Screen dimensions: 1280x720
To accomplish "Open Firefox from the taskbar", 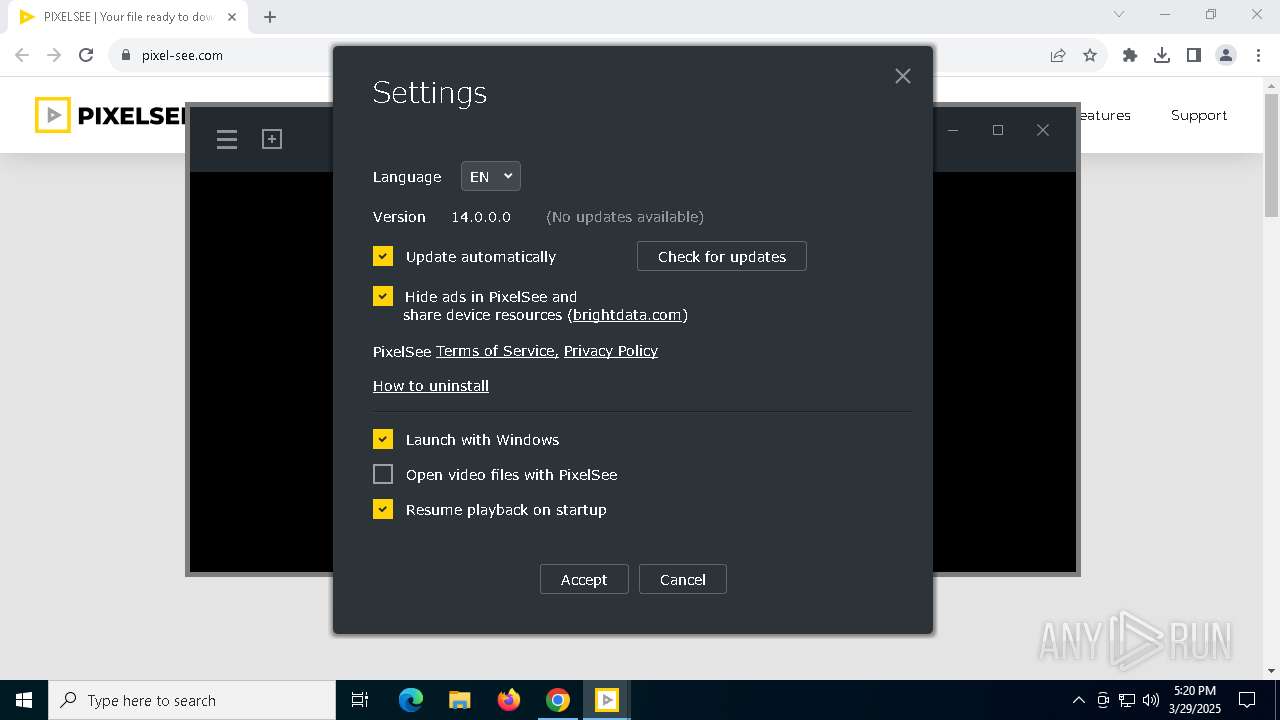I will point(509,700).
